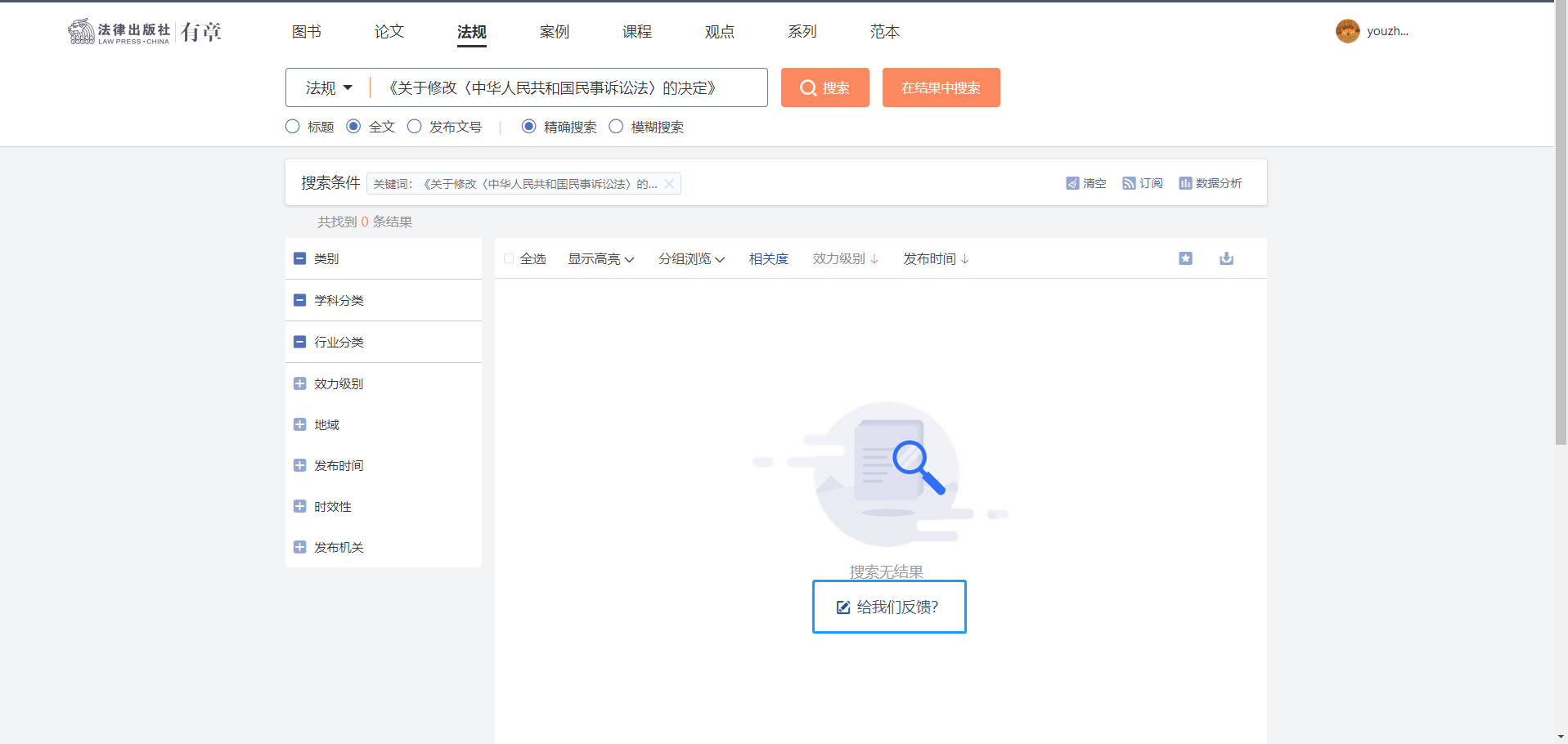Select the 模糊搜索 radio option
This screenshot has height=744, width=1568.
pos(616,127)
